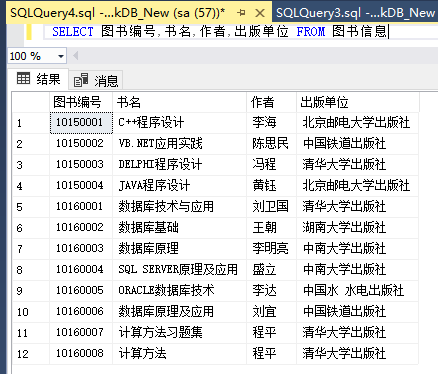Select cell 10150002
438x374 pixels.
pyautogui.click(x=81, y=144)
